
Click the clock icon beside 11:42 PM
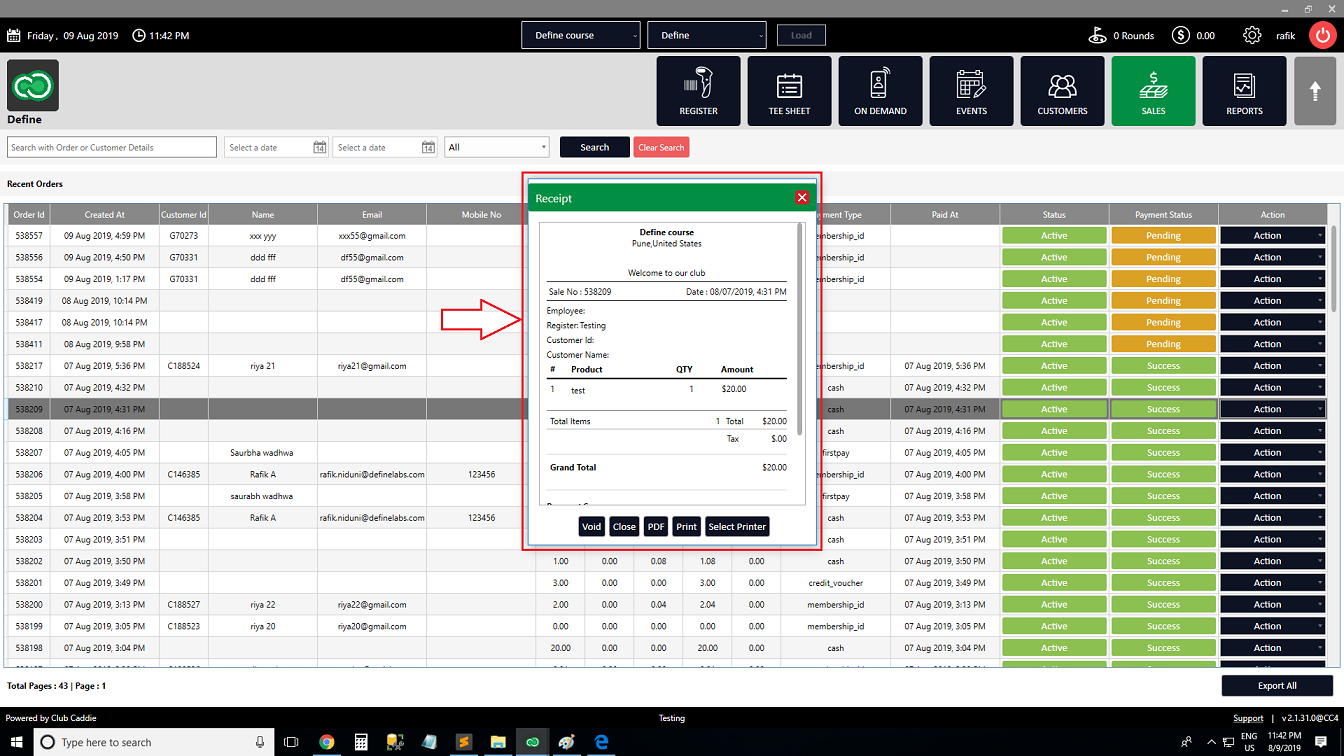click(x=138, y=36)
